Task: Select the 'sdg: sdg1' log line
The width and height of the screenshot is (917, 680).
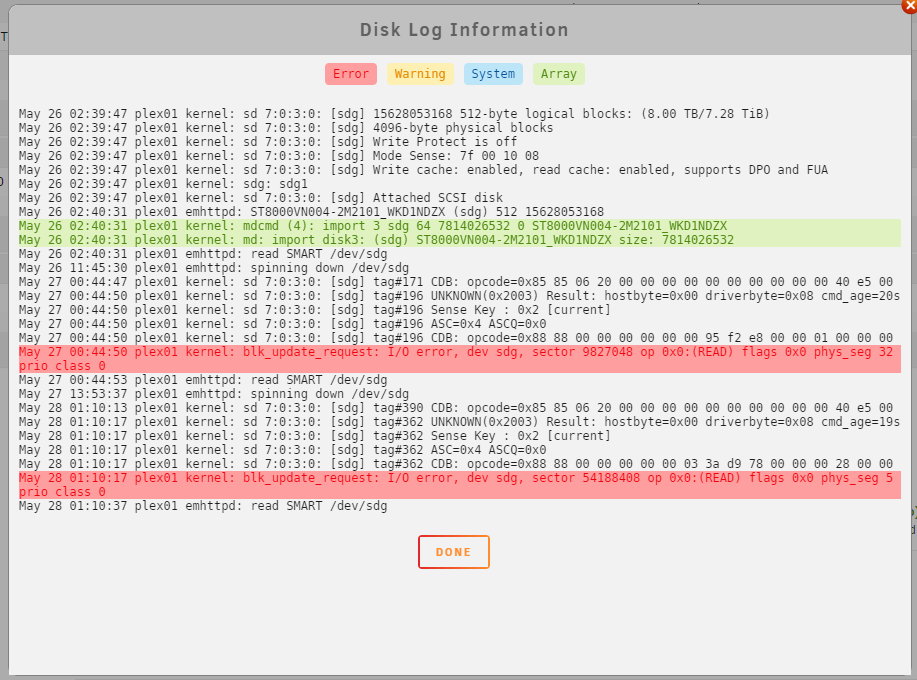Action: pyautogui.click(x=163, y=184)
